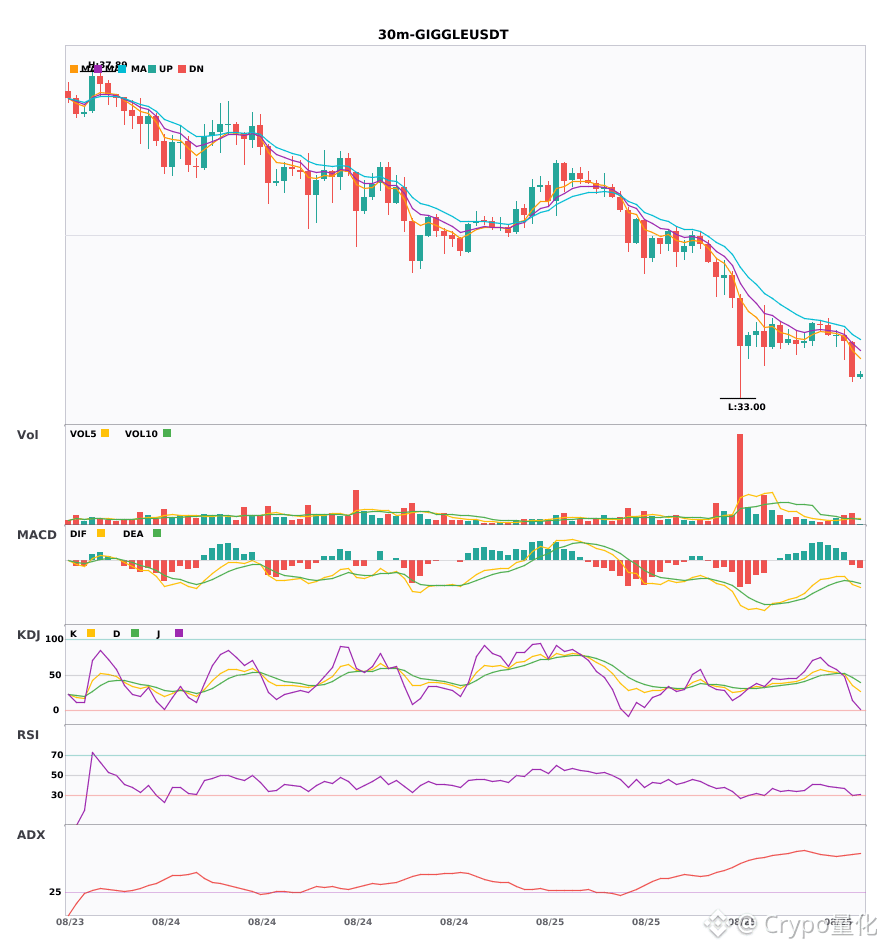Click the yellow VOL5 legend swatch

(x=105, y=433)
